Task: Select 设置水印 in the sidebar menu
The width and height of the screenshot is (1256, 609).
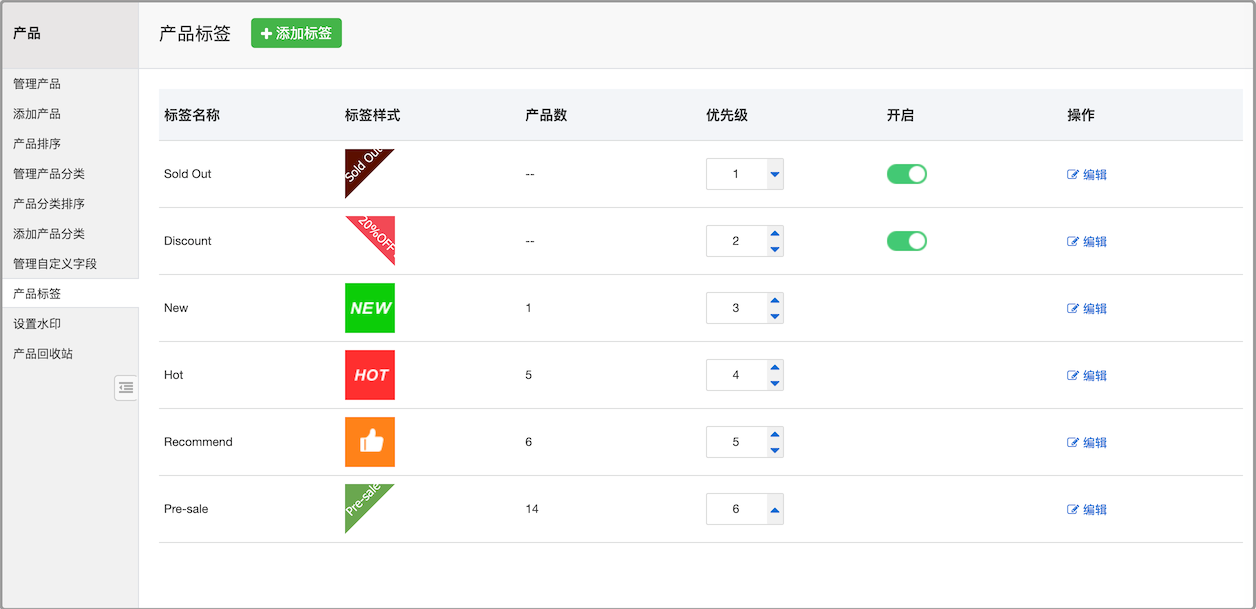Action: point(38,323)
